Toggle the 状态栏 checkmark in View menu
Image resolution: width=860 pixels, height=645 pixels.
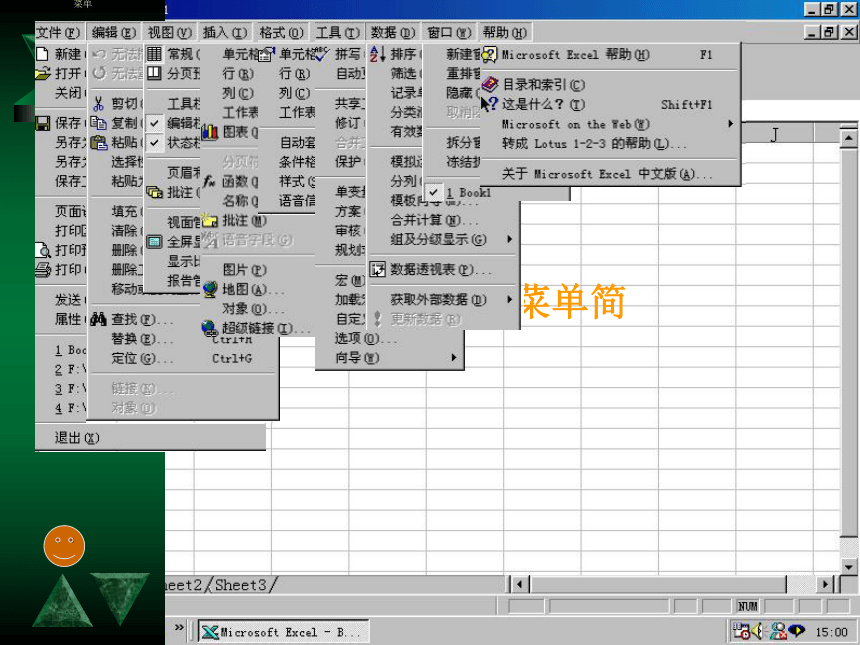[155, 143]
